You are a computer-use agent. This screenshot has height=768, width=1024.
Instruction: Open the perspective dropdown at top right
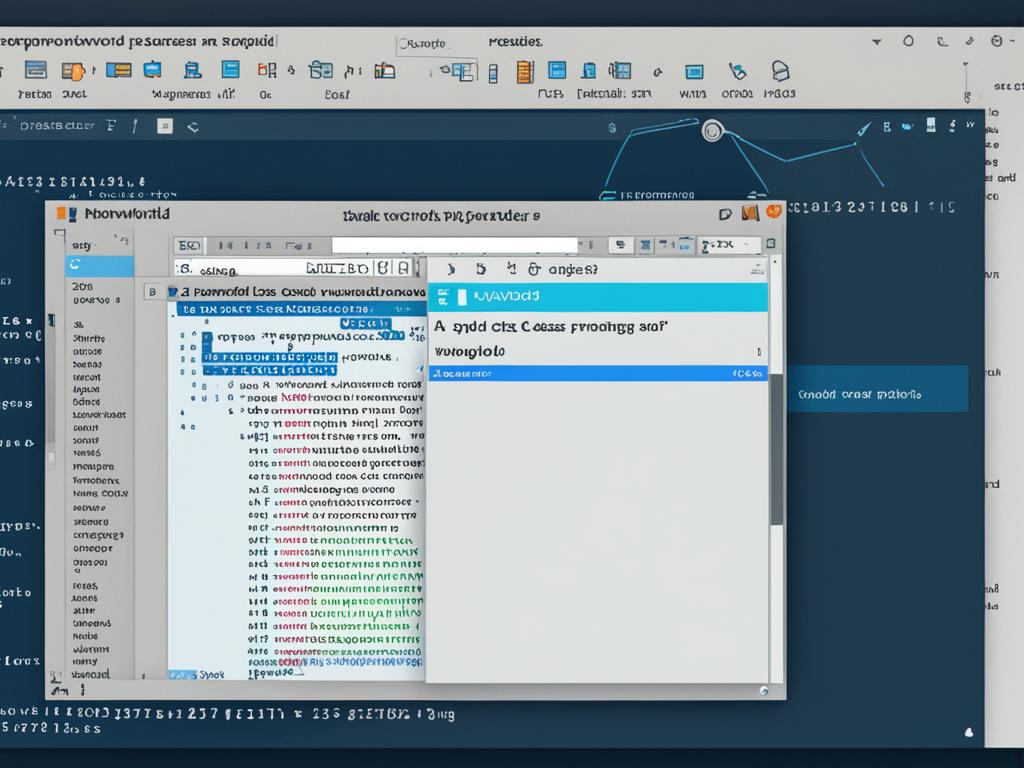click(x=876, y=40)
